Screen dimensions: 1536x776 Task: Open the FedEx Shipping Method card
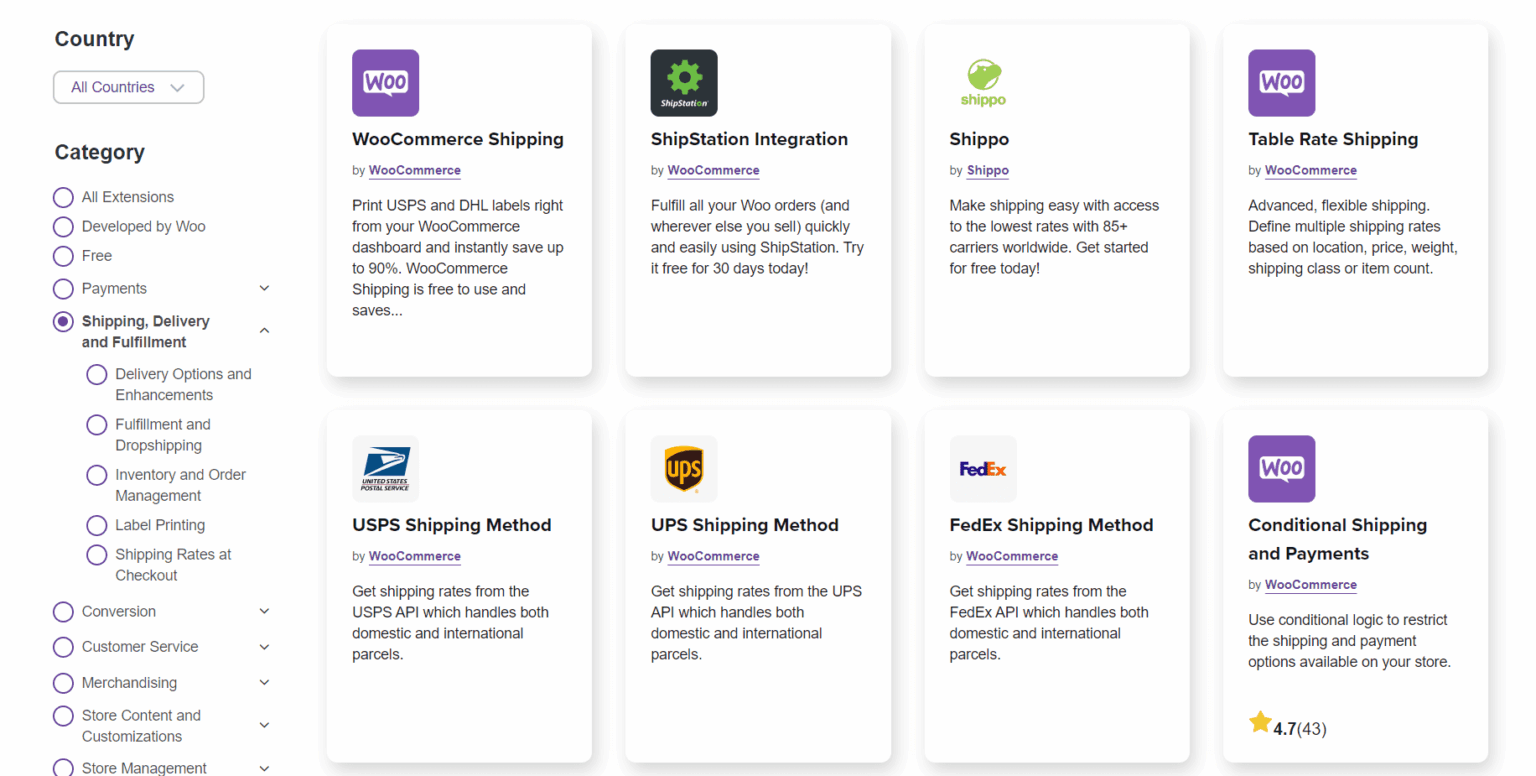click(x=1051, y=524)
